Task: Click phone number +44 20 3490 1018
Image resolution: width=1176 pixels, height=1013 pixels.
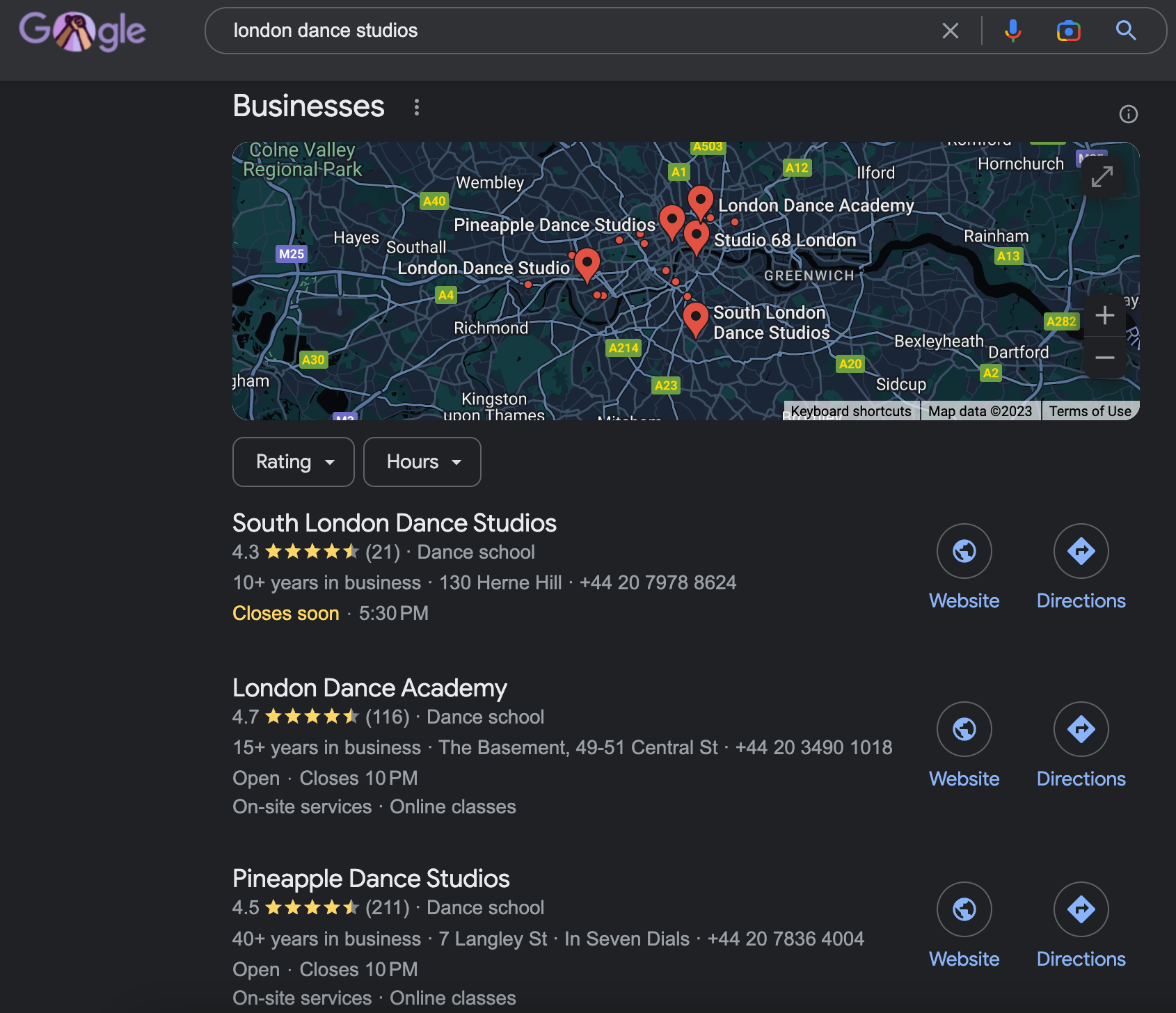Action: pos(813,747)
